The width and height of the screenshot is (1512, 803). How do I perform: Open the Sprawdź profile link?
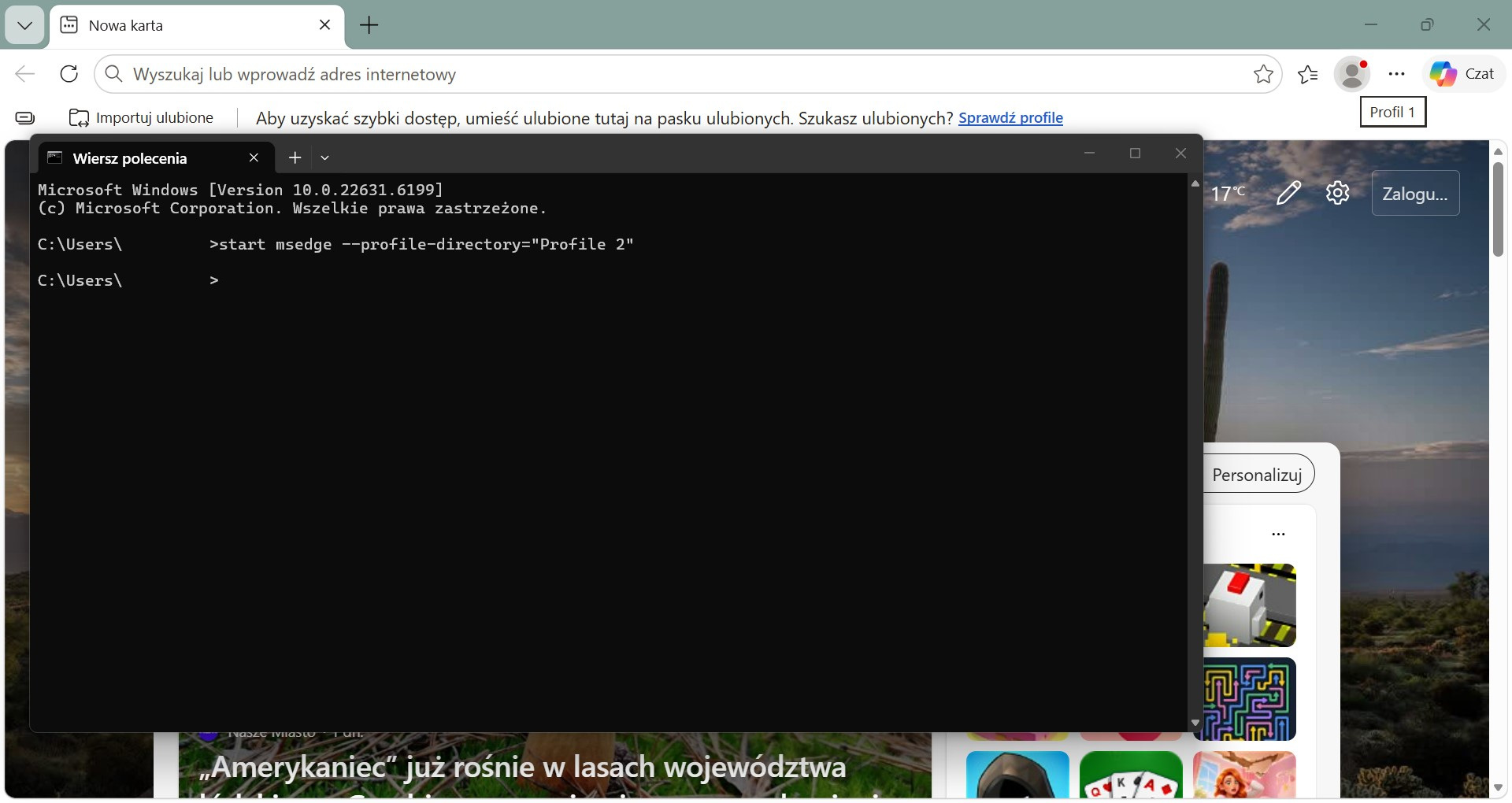[x=1010, y=118]
